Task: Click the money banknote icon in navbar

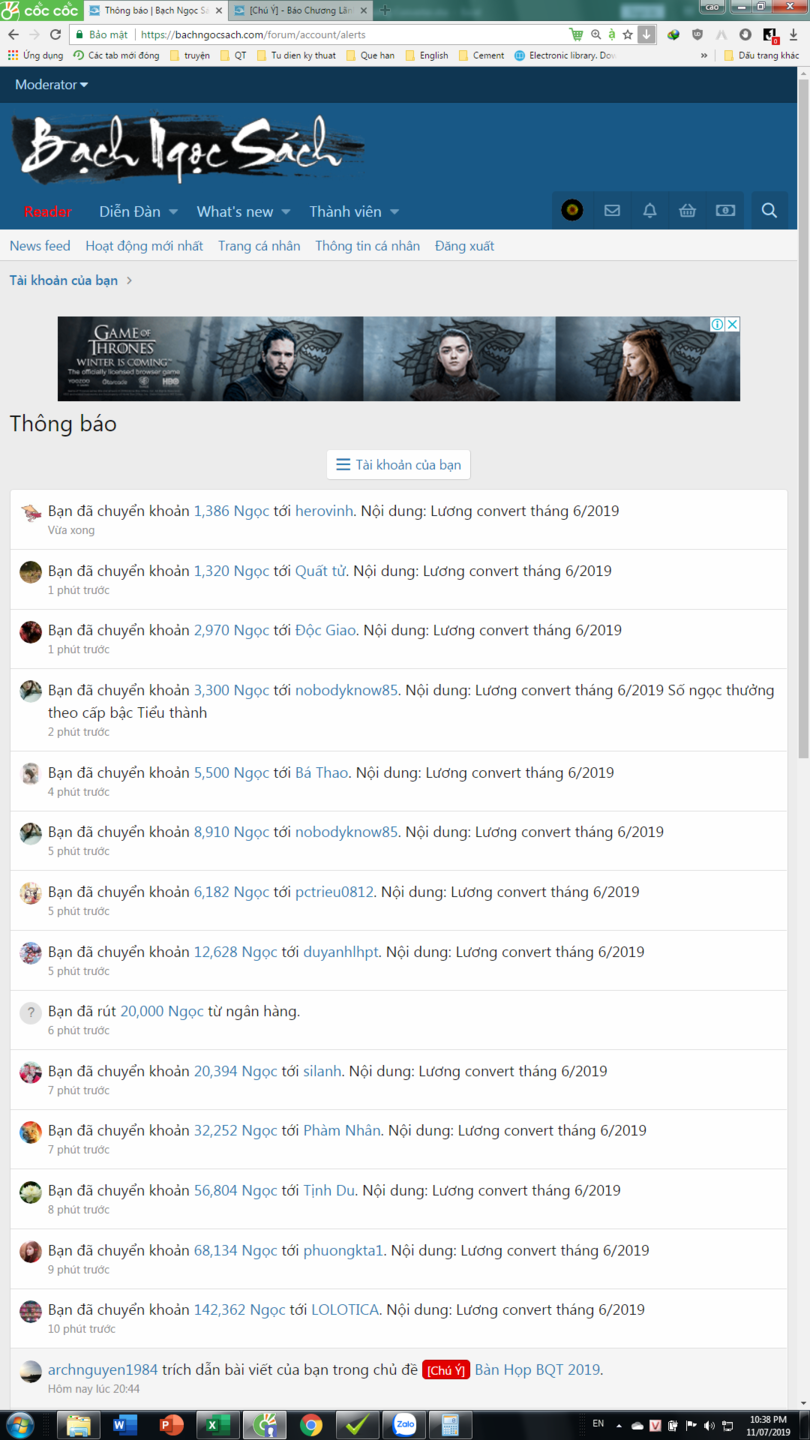Action: 725,211
